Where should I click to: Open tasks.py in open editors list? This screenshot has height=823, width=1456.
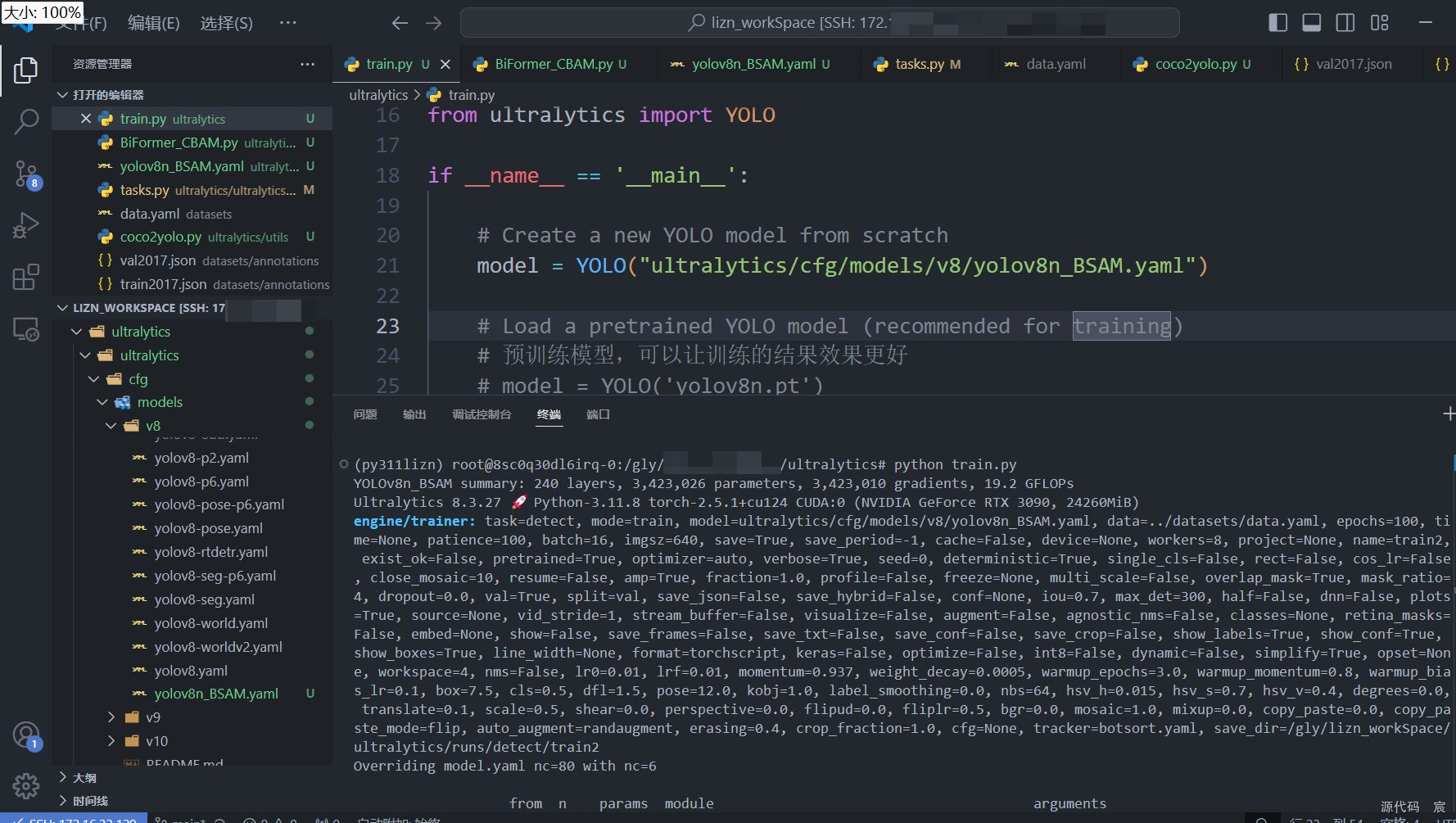coord(192,190)
